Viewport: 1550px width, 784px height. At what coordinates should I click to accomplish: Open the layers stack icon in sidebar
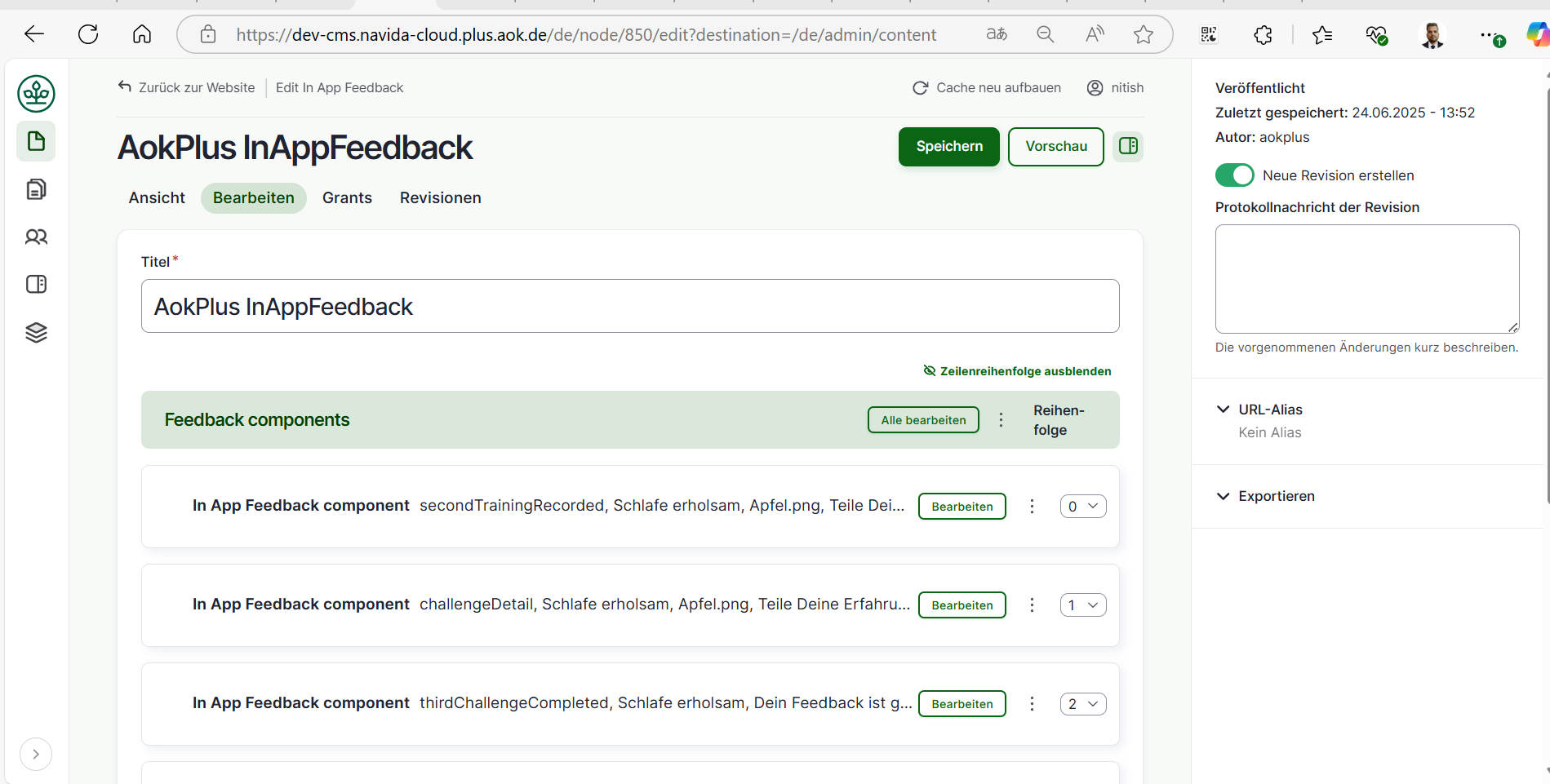click(x=37, y=332)
